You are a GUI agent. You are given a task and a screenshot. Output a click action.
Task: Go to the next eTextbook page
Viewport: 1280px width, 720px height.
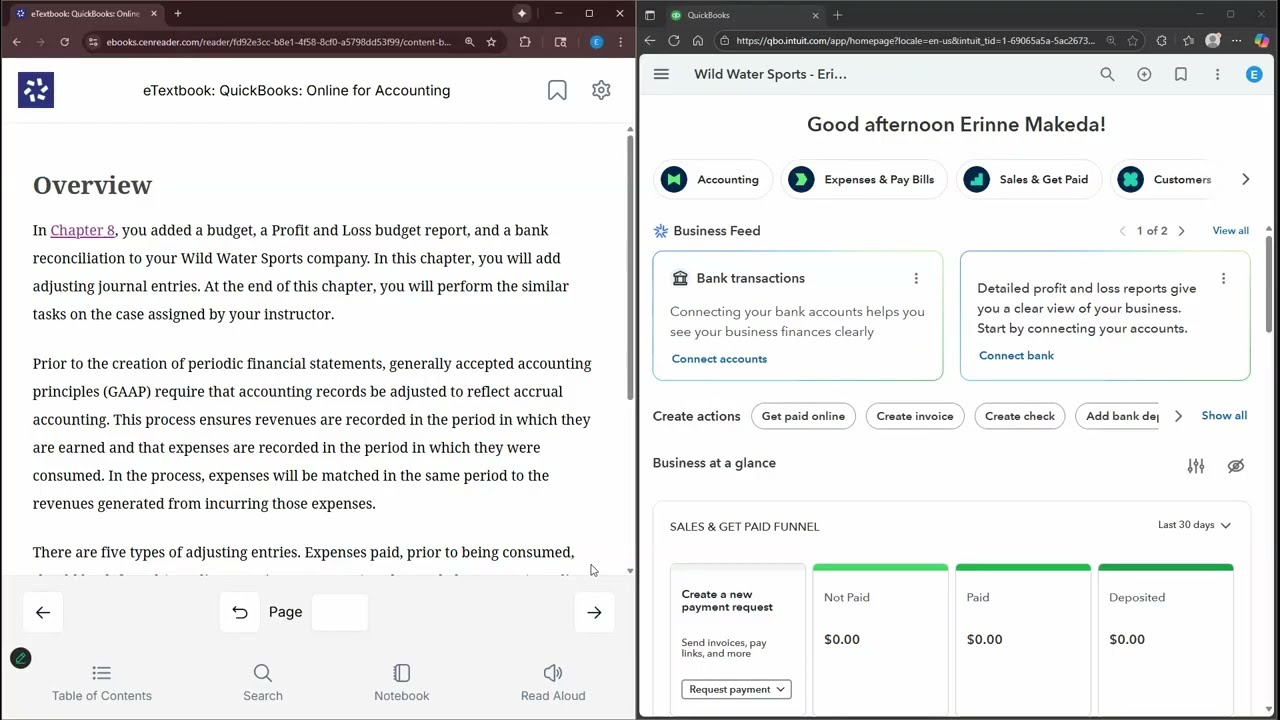click(594, 612)
